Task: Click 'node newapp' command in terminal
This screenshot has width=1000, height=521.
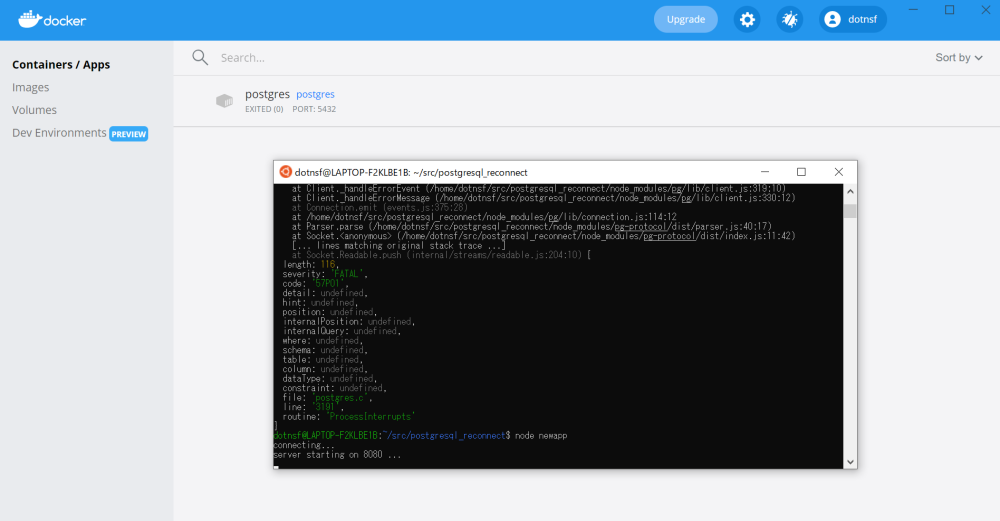Action: [541, 436]
